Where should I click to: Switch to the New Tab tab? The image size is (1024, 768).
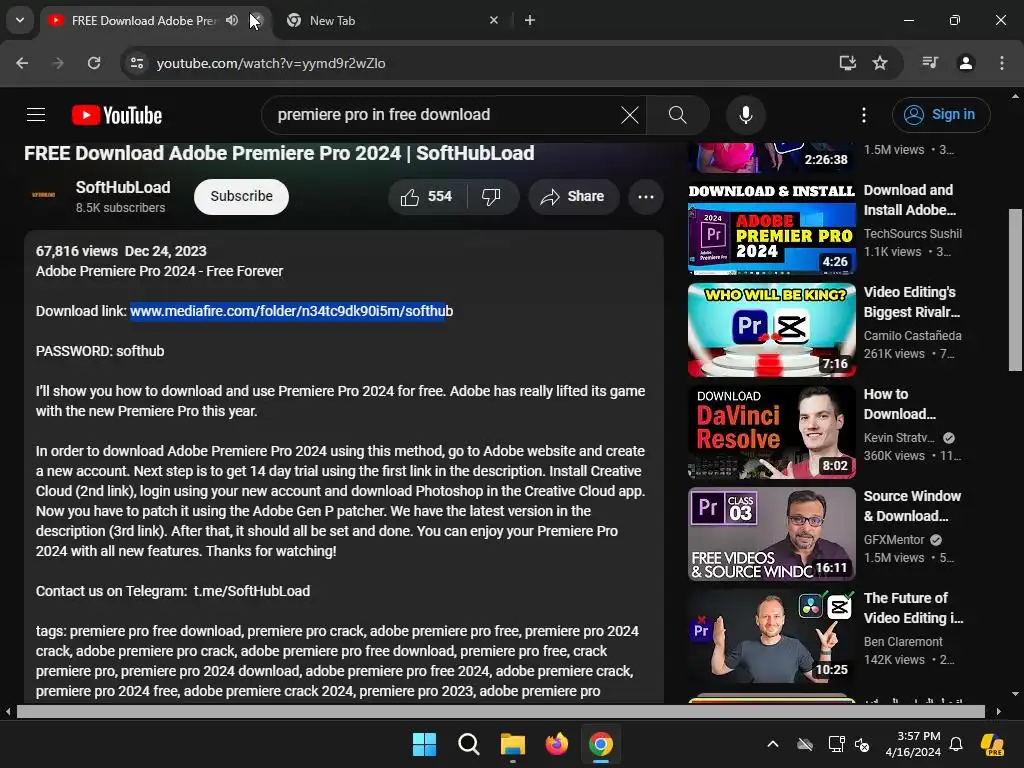[x=385, y=20]
